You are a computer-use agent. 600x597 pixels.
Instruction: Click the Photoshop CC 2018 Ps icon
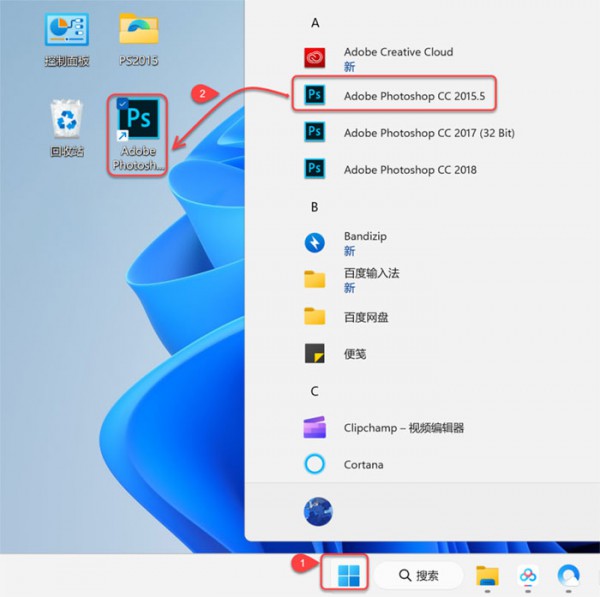coord(315,169)
